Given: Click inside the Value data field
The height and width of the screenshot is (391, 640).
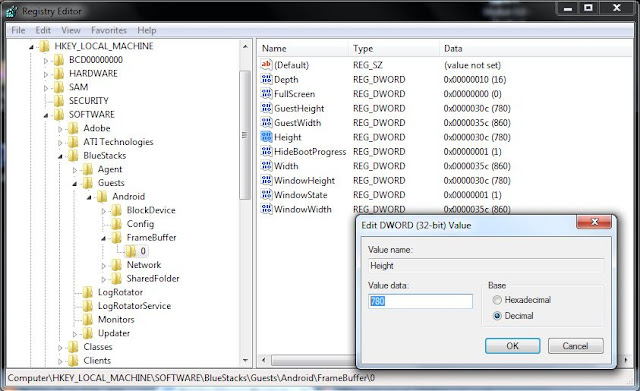Looking at the screenshot, I should coord(420,301).
